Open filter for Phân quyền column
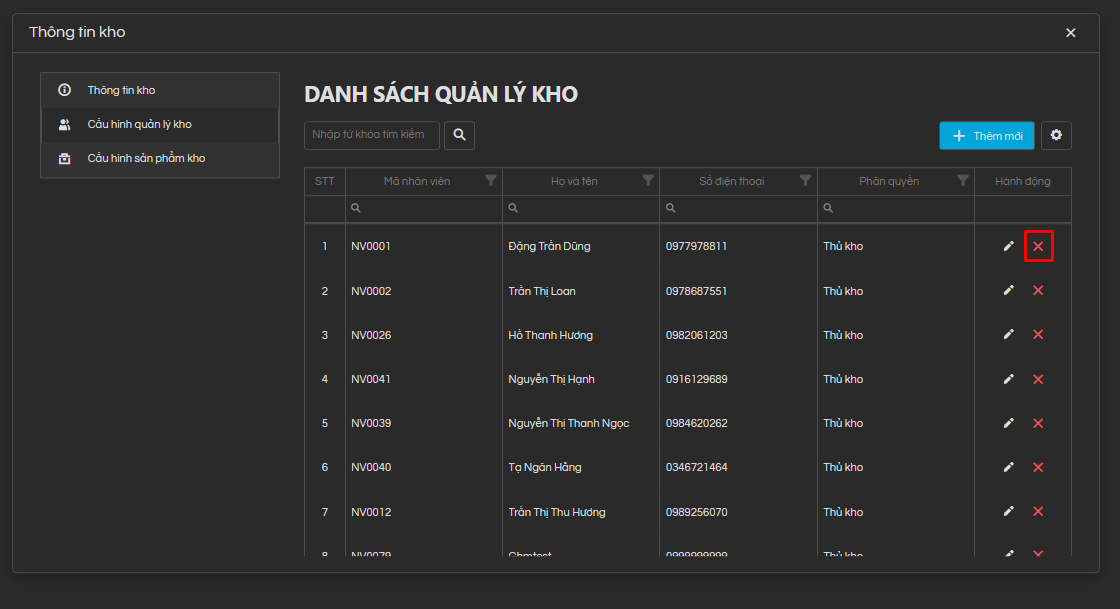Image resolution: width=1120 pixels, height=609 pixels. 963,181
